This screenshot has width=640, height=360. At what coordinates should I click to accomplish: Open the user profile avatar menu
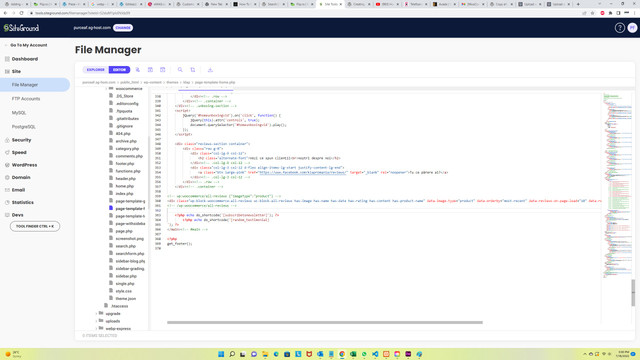click(632, 28)
